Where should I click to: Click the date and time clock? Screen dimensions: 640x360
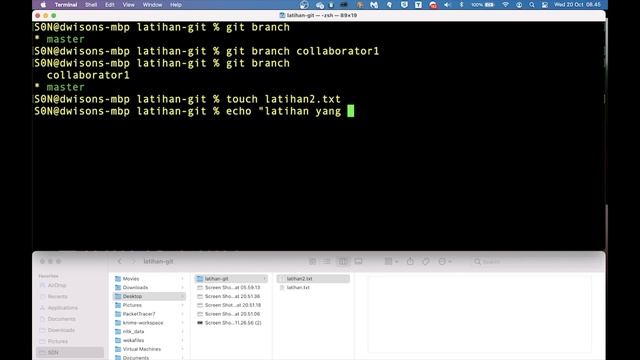[x=577, y=5]
